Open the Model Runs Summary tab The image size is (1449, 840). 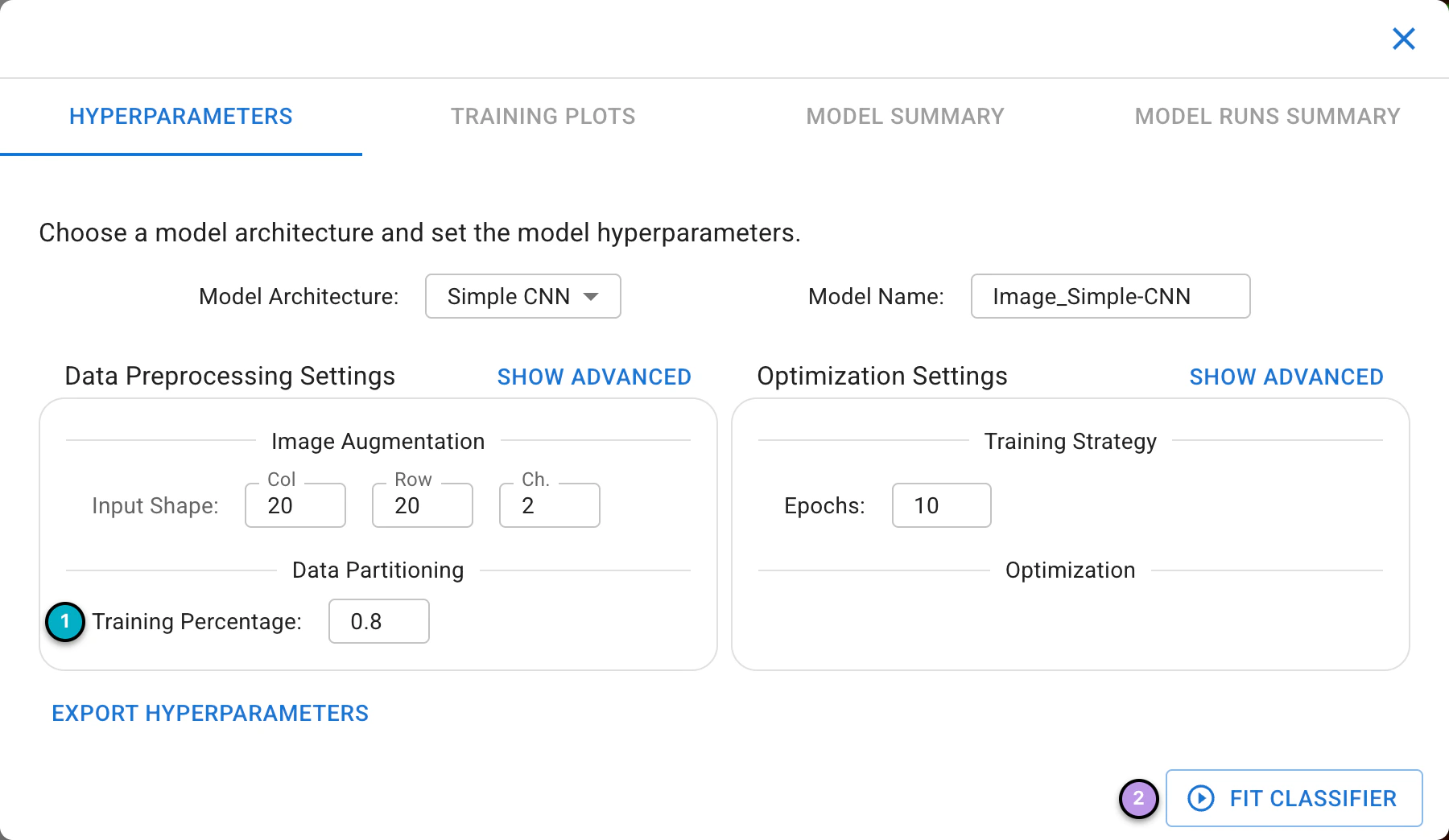point(1268,117)
